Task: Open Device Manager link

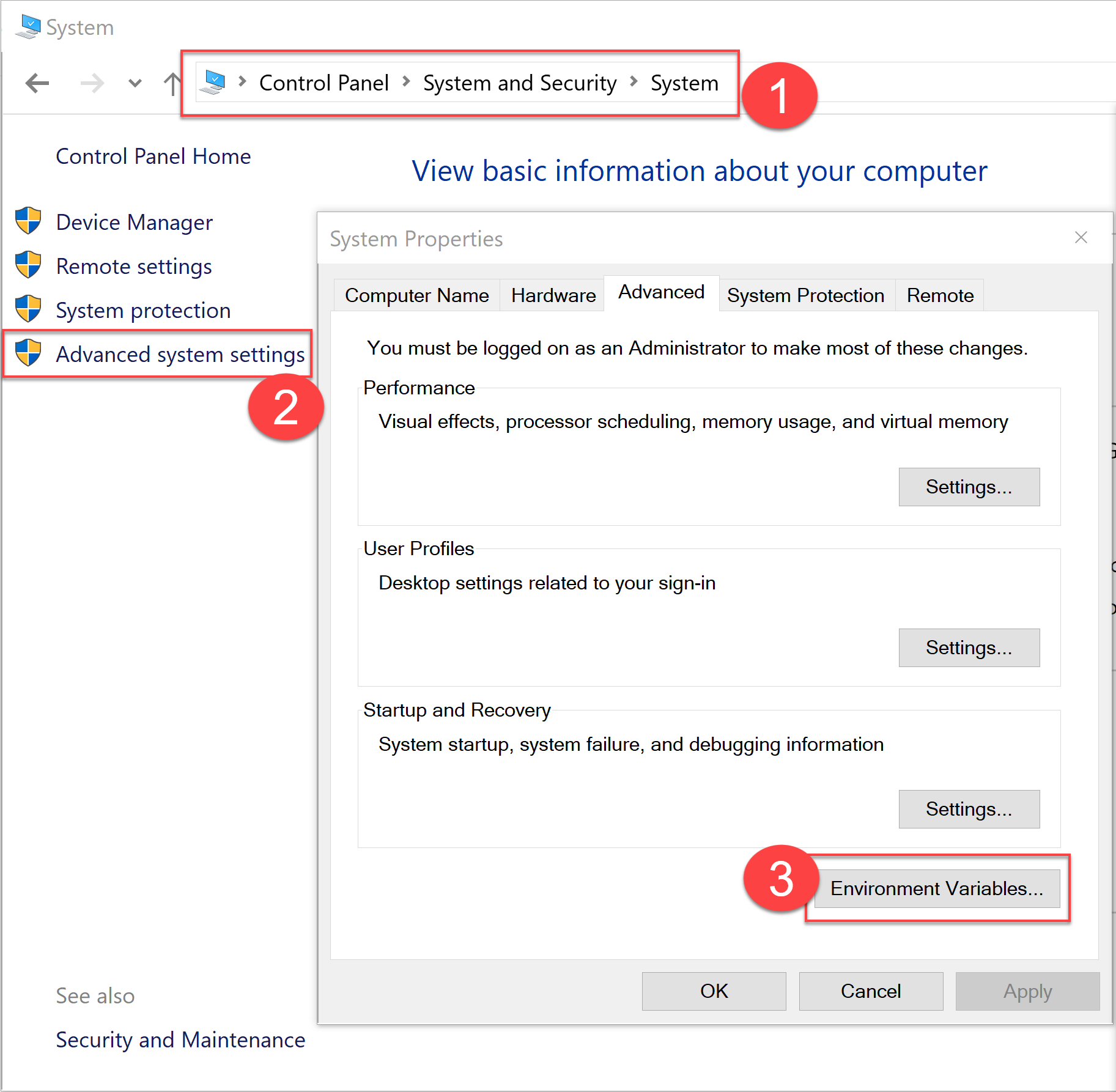Action: click(134, 223)
